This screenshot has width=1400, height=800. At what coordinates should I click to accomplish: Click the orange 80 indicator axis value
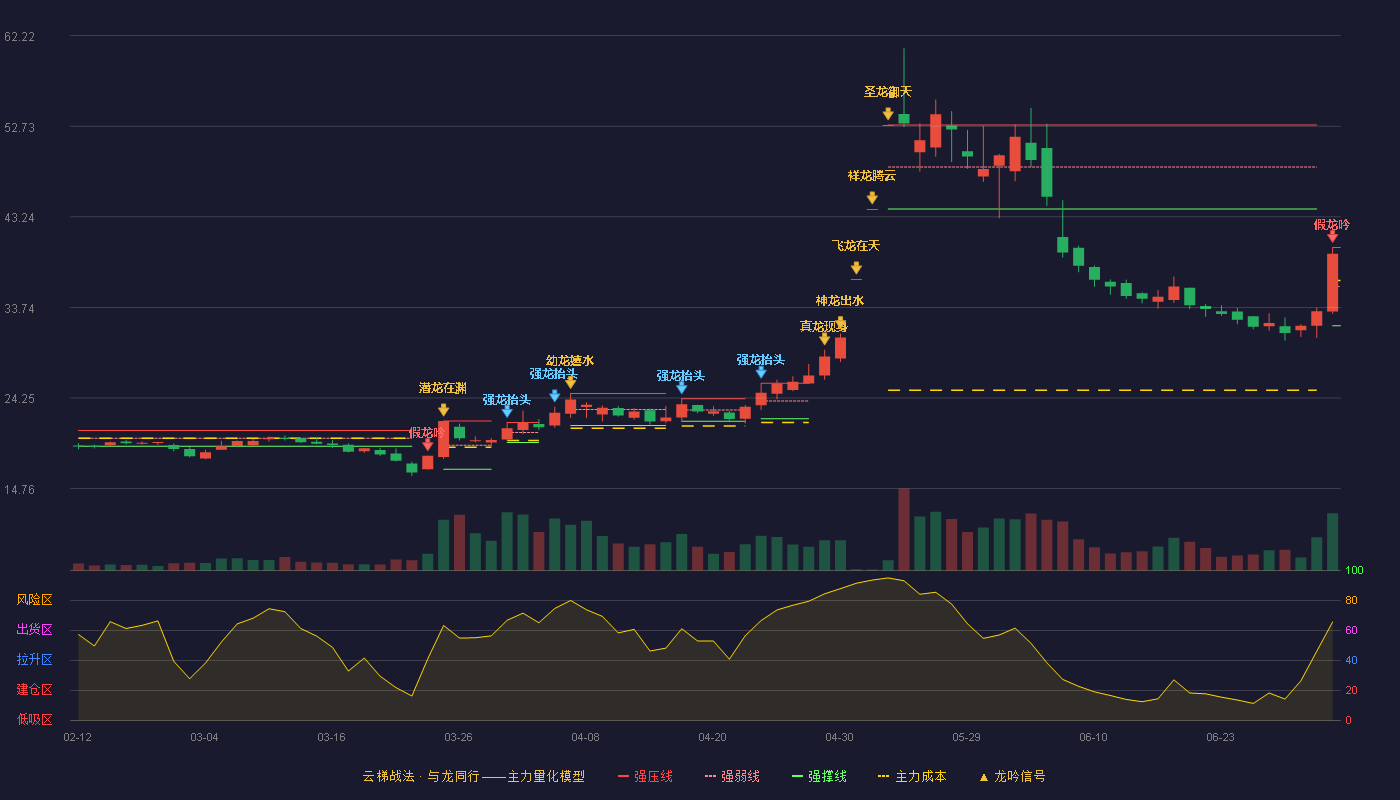(1351, 600)
